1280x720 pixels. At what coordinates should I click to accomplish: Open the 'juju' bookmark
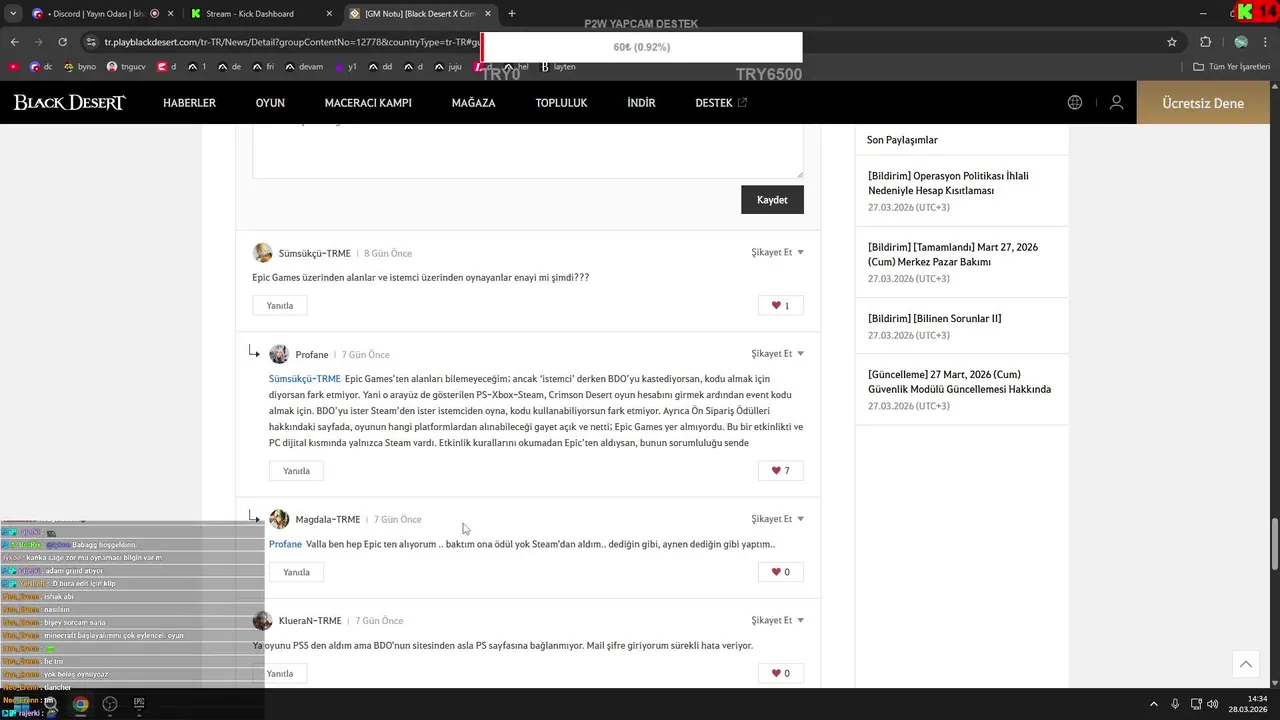(x=447, y=67)
